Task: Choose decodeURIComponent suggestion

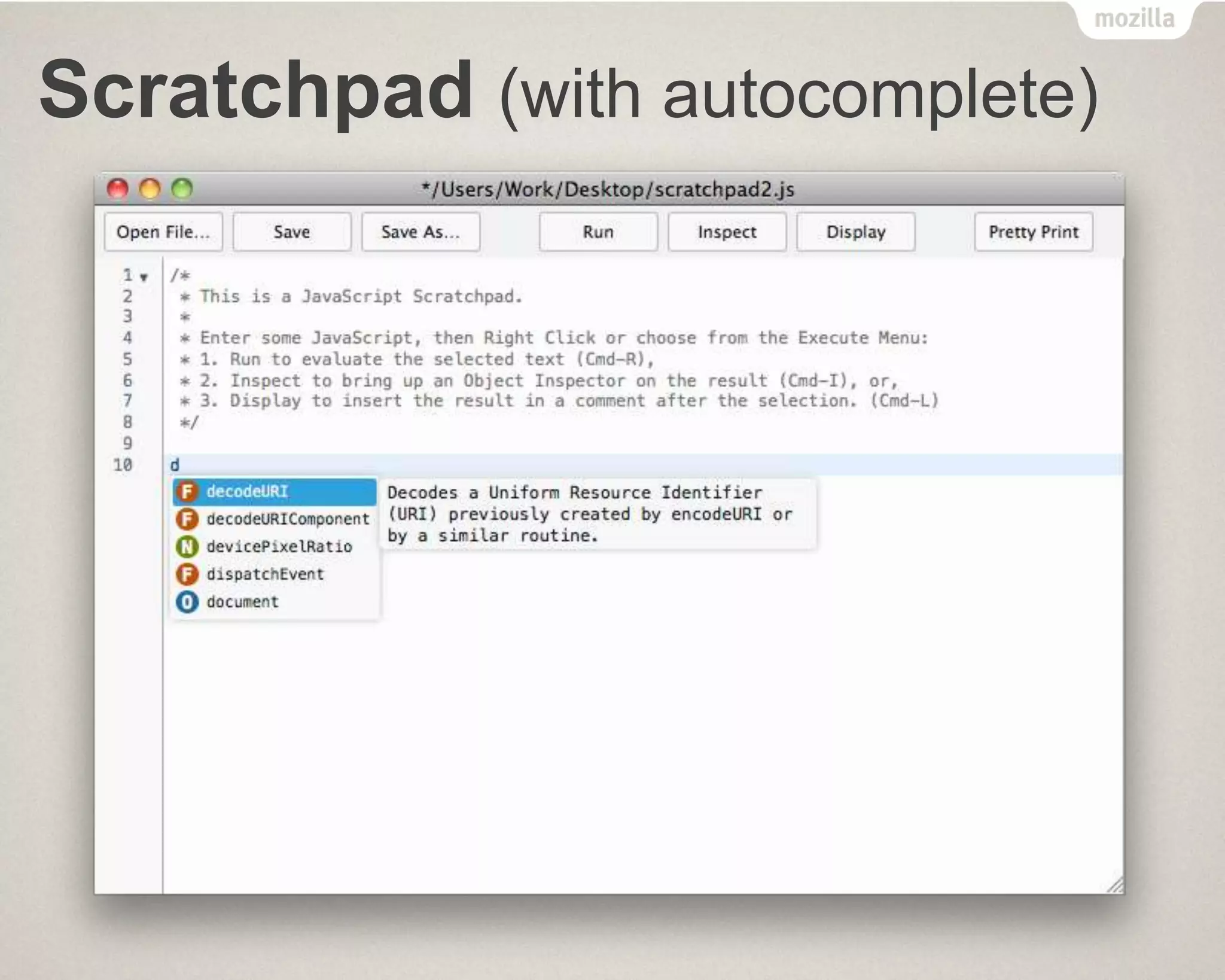Action: click(275, 519)
